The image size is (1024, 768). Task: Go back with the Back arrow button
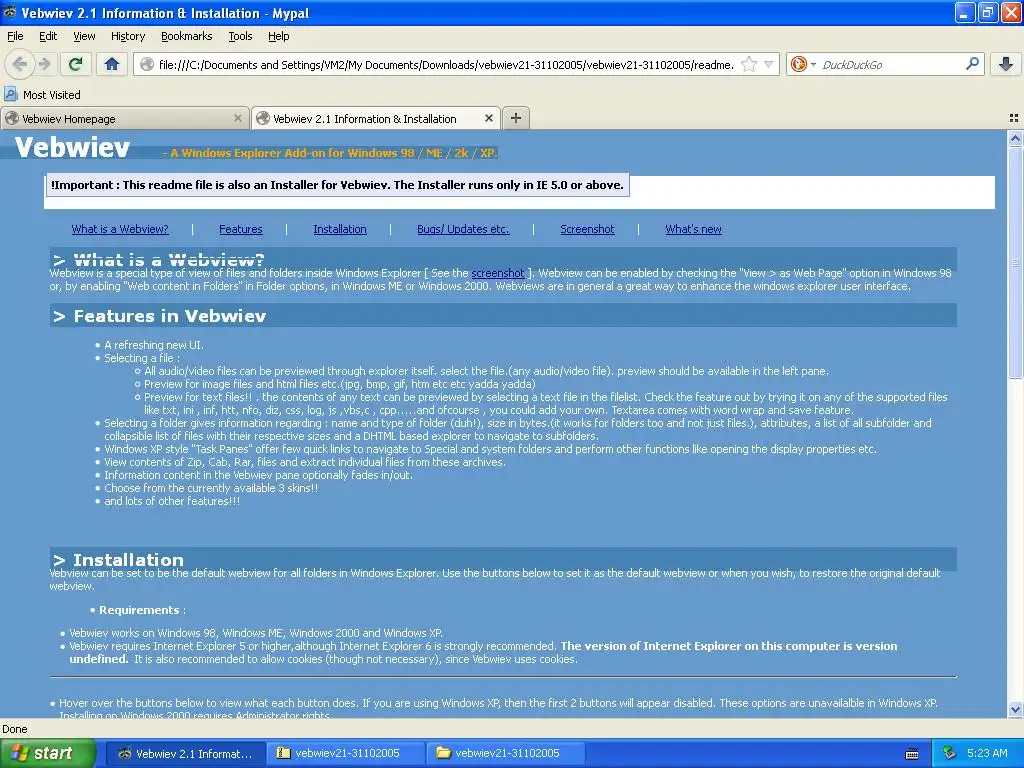coord(20,64)
